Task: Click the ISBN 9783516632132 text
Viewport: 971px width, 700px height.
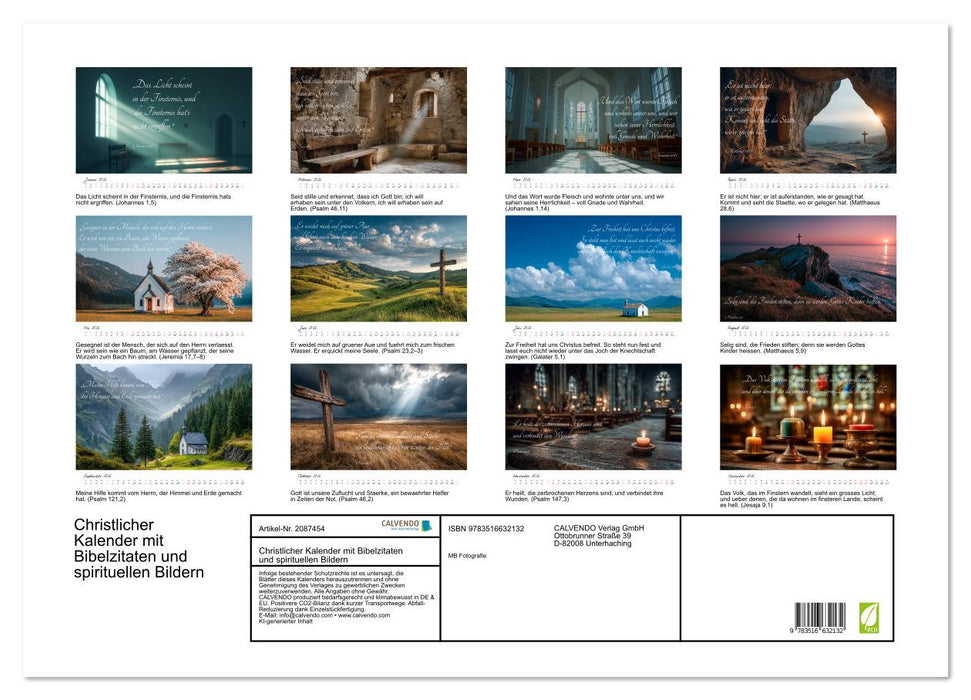Action: pos(486,529)
